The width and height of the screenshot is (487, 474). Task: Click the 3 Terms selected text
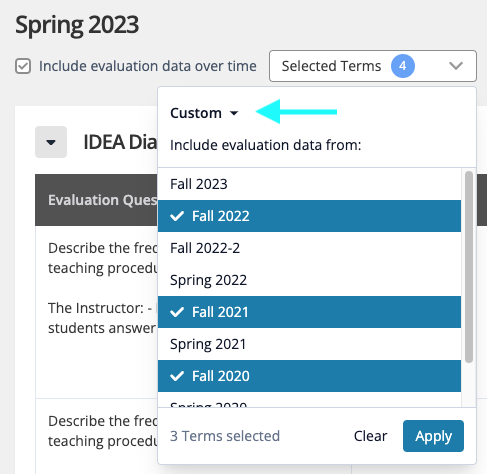point(225,436)
